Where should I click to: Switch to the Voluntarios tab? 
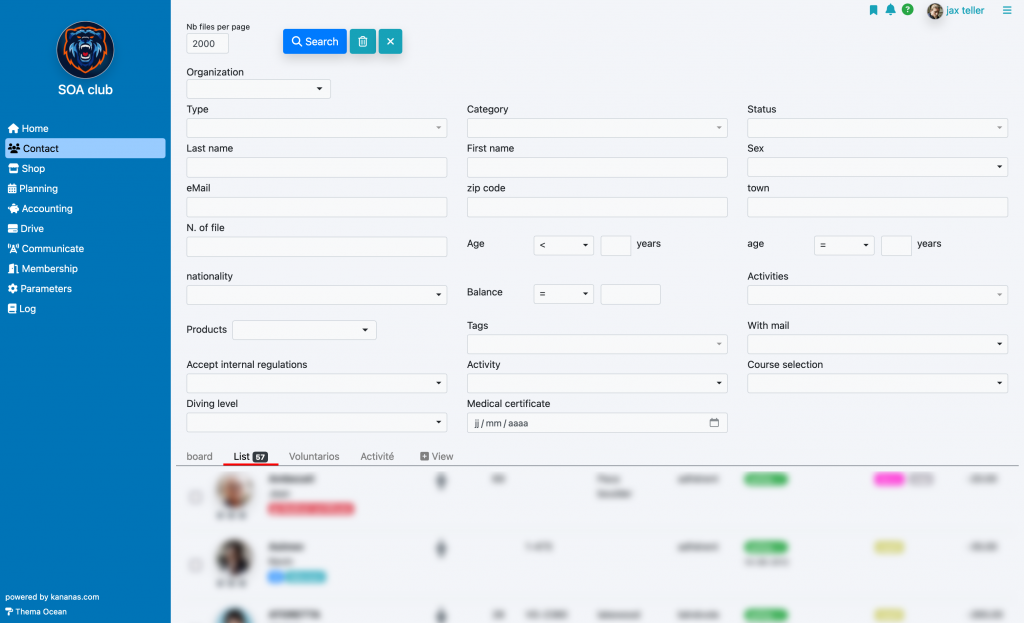pos(314,456)
